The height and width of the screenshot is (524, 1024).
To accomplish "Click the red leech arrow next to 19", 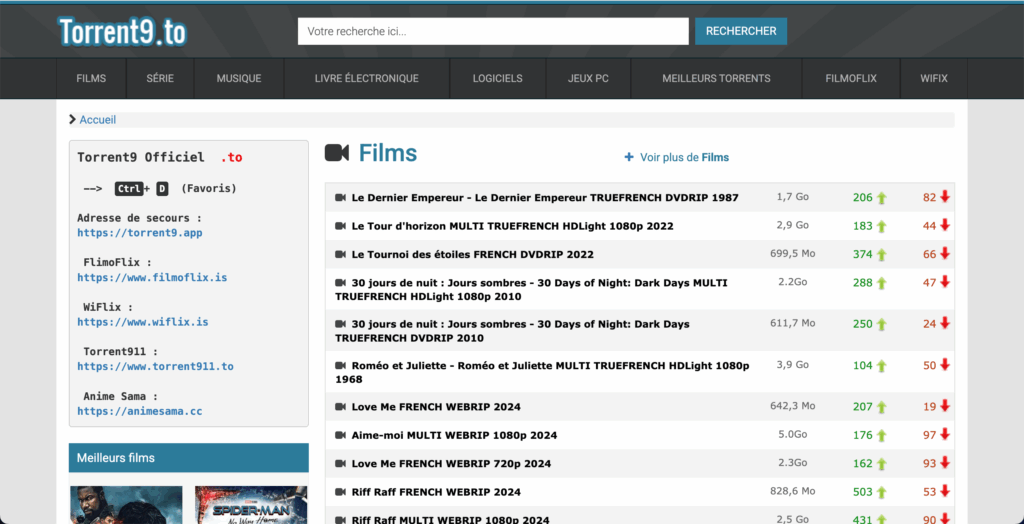I will tap(945, 406).
